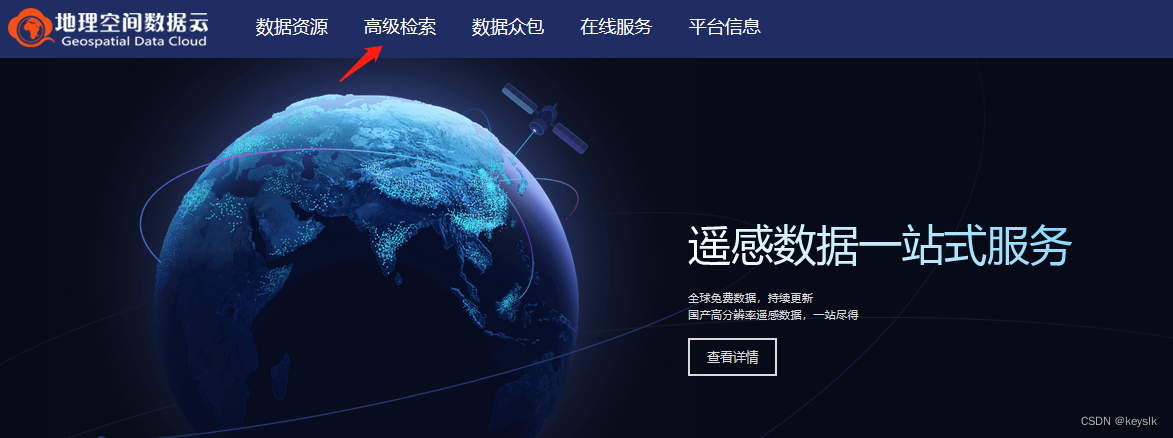Click the text 国产高分辨率遥感数据，一站尽得
The height and width of the screenshot is (438, 1173).
point(773,315)
